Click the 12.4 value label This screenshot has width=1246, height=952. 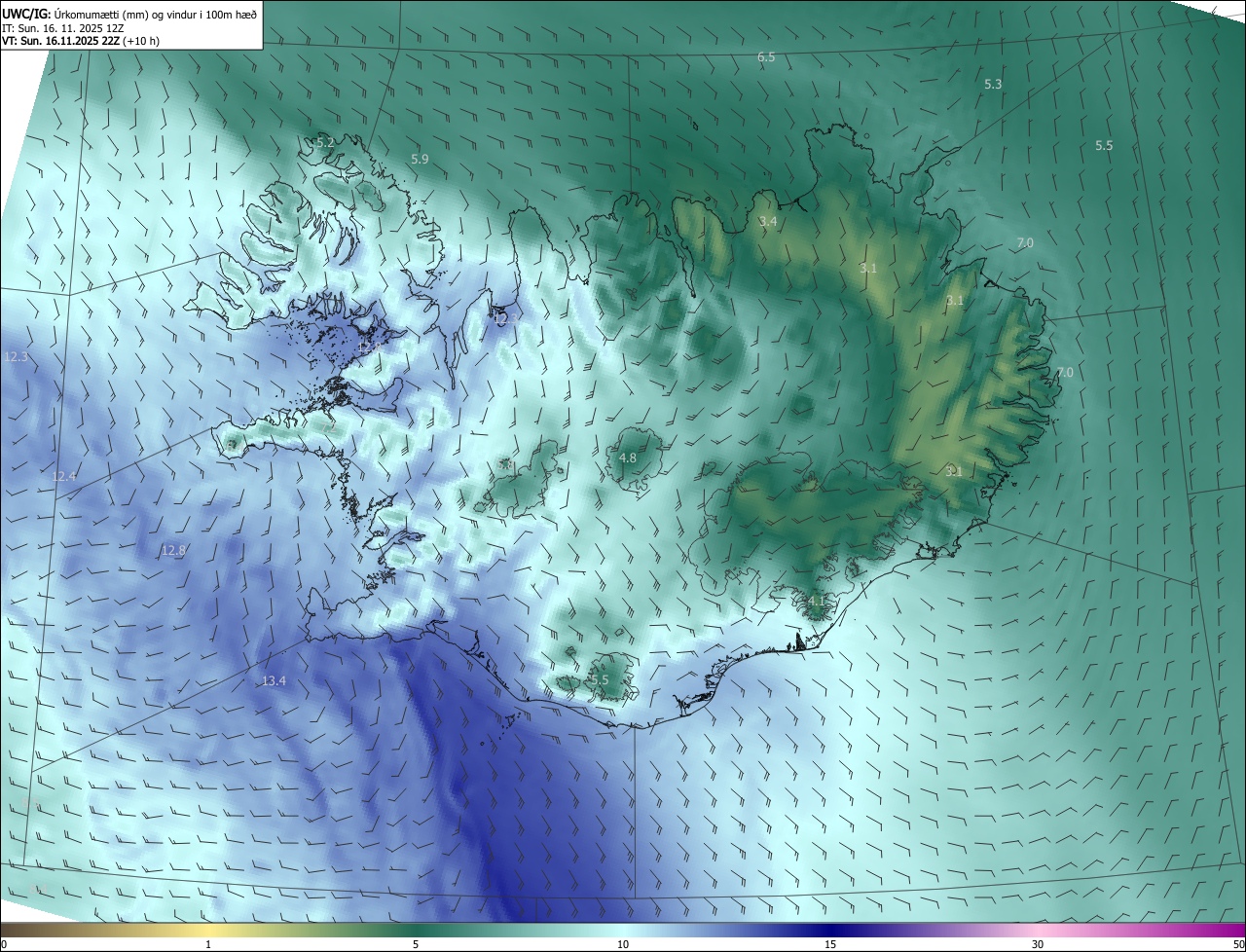64,476
